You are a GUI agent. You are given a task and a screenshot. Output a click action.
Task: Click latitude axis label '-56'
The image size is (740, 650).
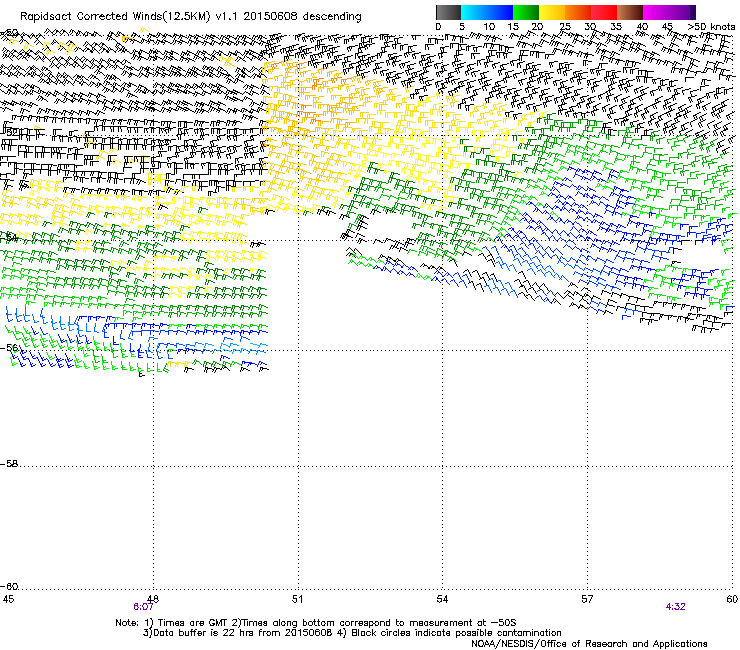pos(9,348)
